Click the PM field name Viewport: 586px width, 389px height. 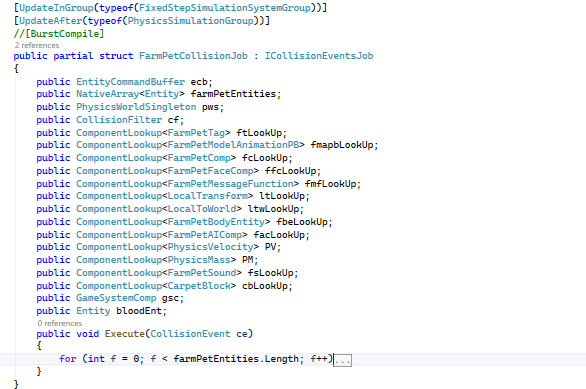(x=248, y=260)
